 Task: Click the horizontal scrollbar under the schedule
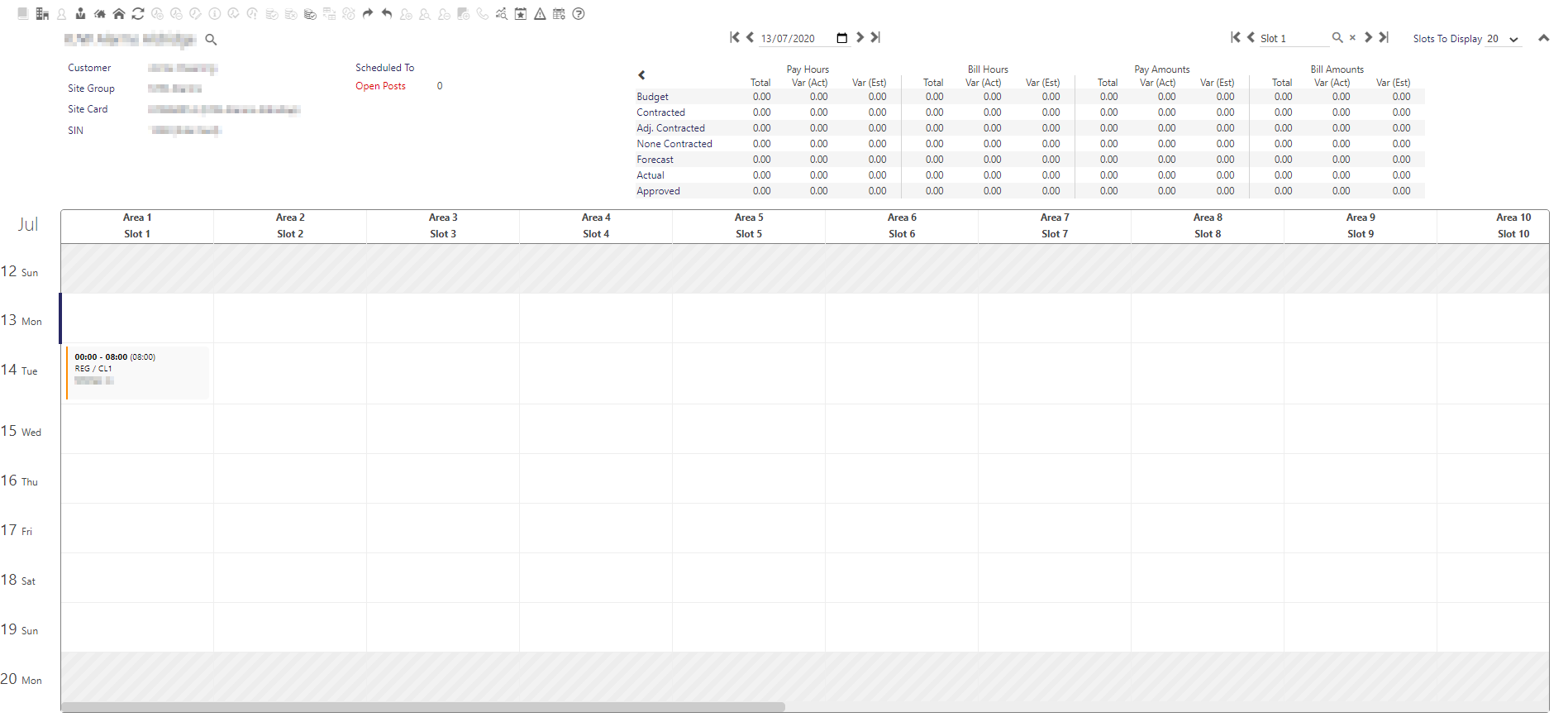point(422,707)
